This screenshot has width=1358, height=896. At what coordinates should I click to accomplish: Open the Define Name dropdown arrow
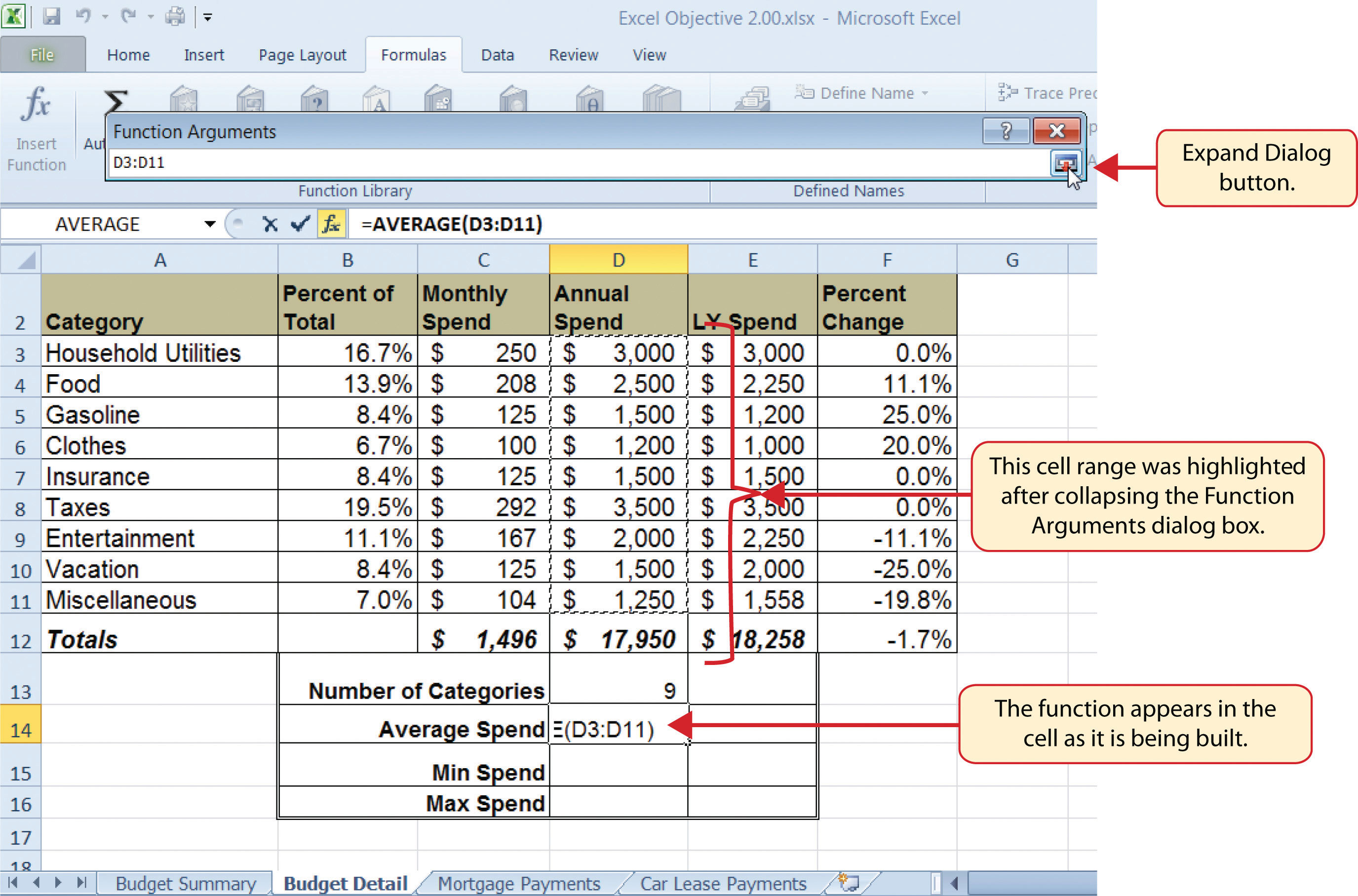coord(925,93)
